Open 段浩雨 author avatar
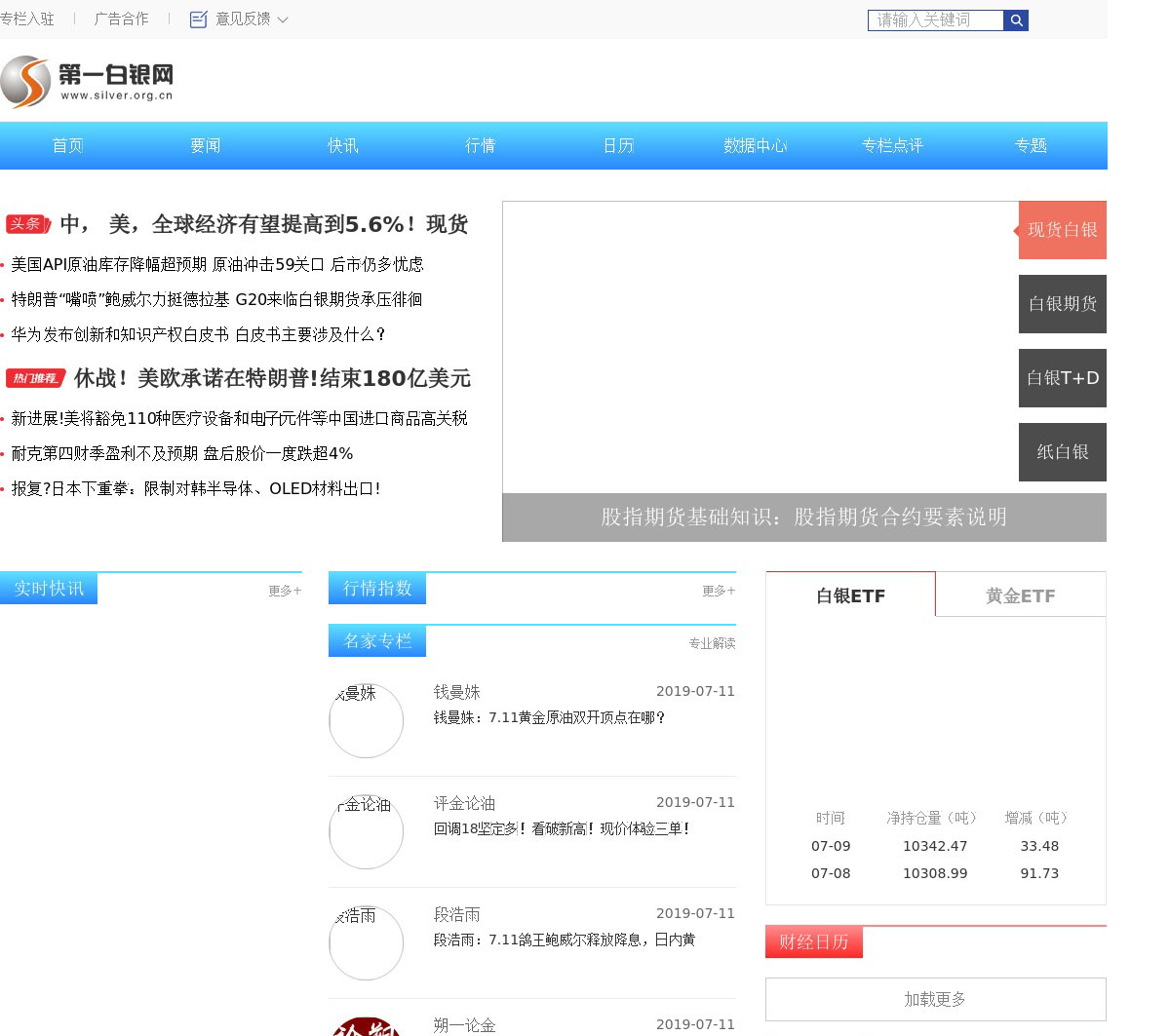The width and height of the screenshot is (1170, 1036). pyautogui.click(x=366, y=943)
